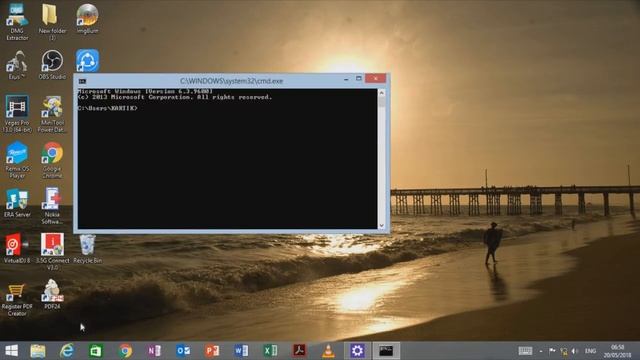
Task: Open the taskbar clock and date
Action: [x=618, y=351]
